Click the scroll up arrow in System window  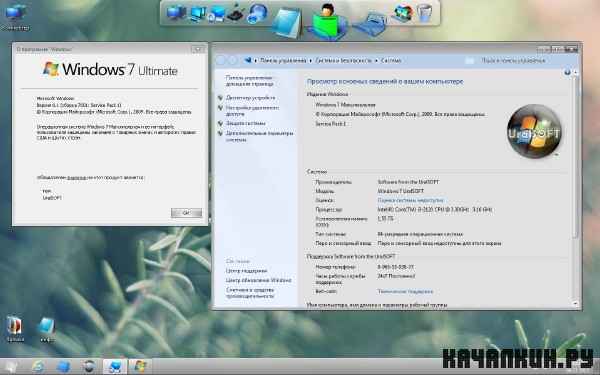coord(575,72)
